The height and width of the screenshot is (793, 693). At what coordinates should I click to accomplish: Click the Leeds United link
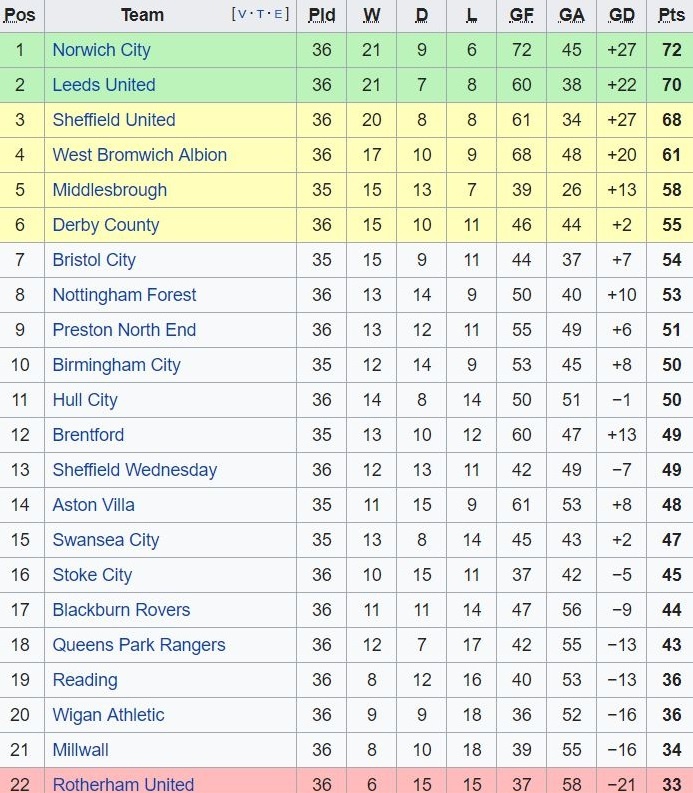pos(104,85)
